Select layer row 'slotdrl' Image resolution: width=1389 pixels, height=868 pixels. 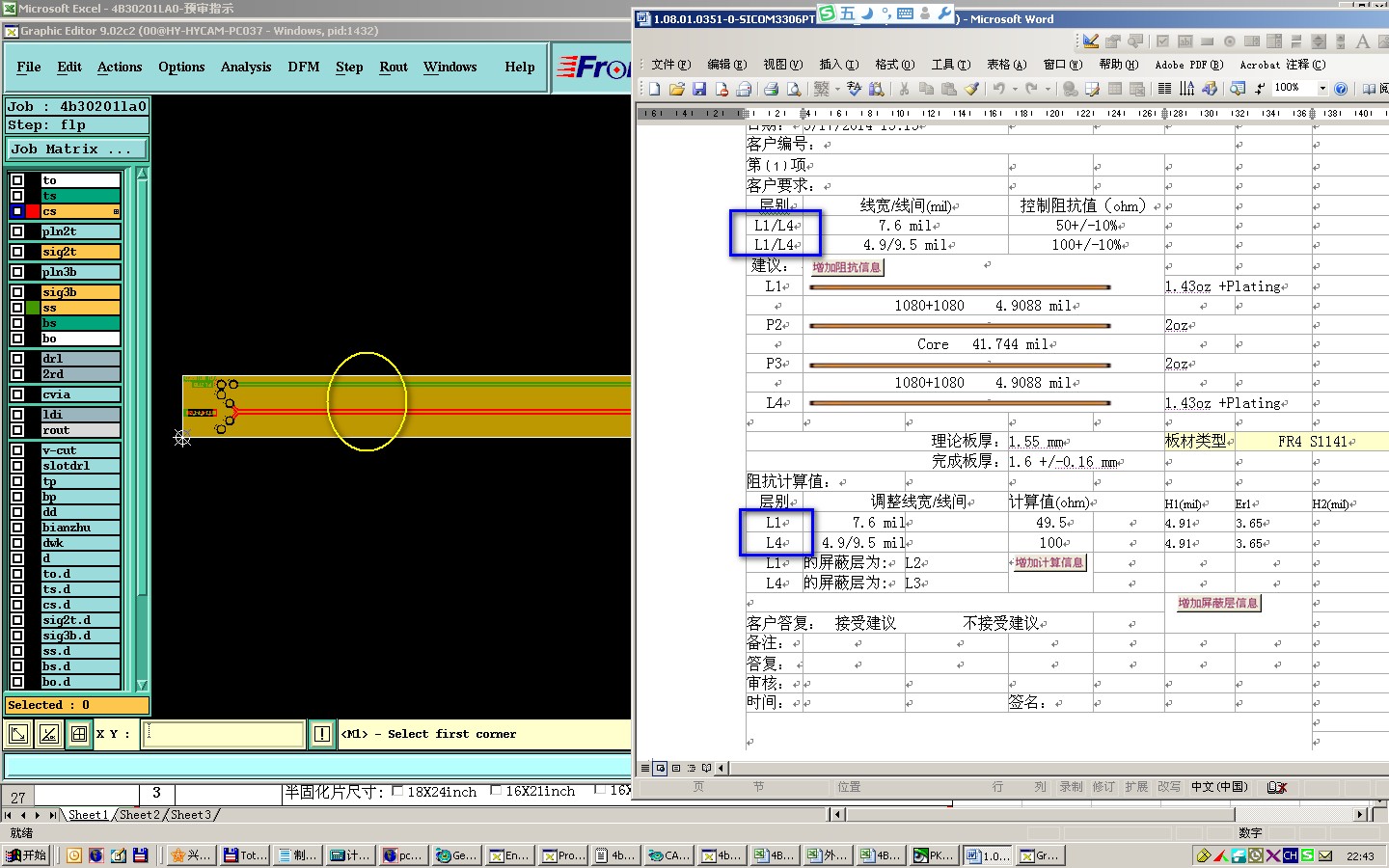(x=81, y=466)
